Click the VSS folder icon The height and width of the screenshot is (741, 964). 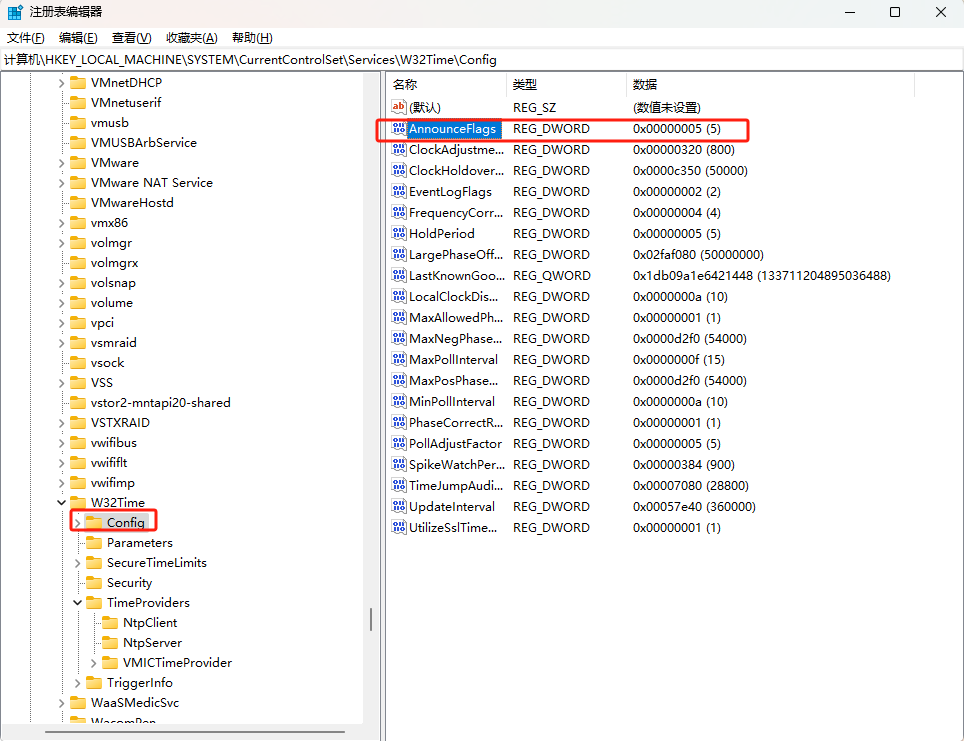coord(78,382)
